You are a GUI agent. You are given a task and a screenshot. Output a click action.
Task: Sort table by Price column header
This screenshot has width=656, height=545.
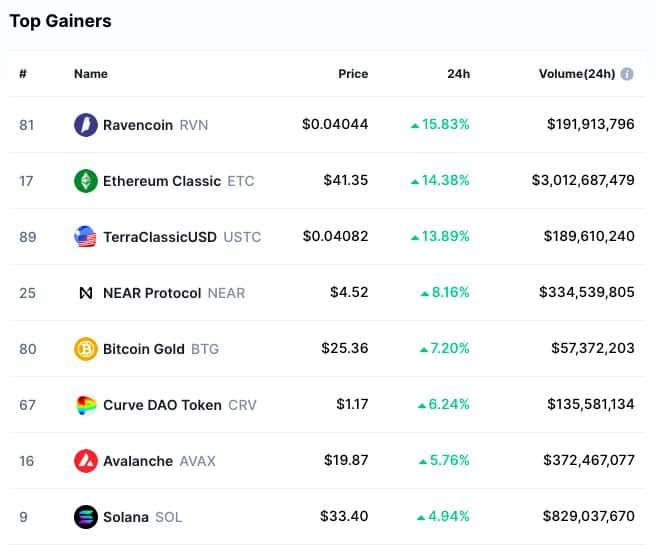coord(353,74)
